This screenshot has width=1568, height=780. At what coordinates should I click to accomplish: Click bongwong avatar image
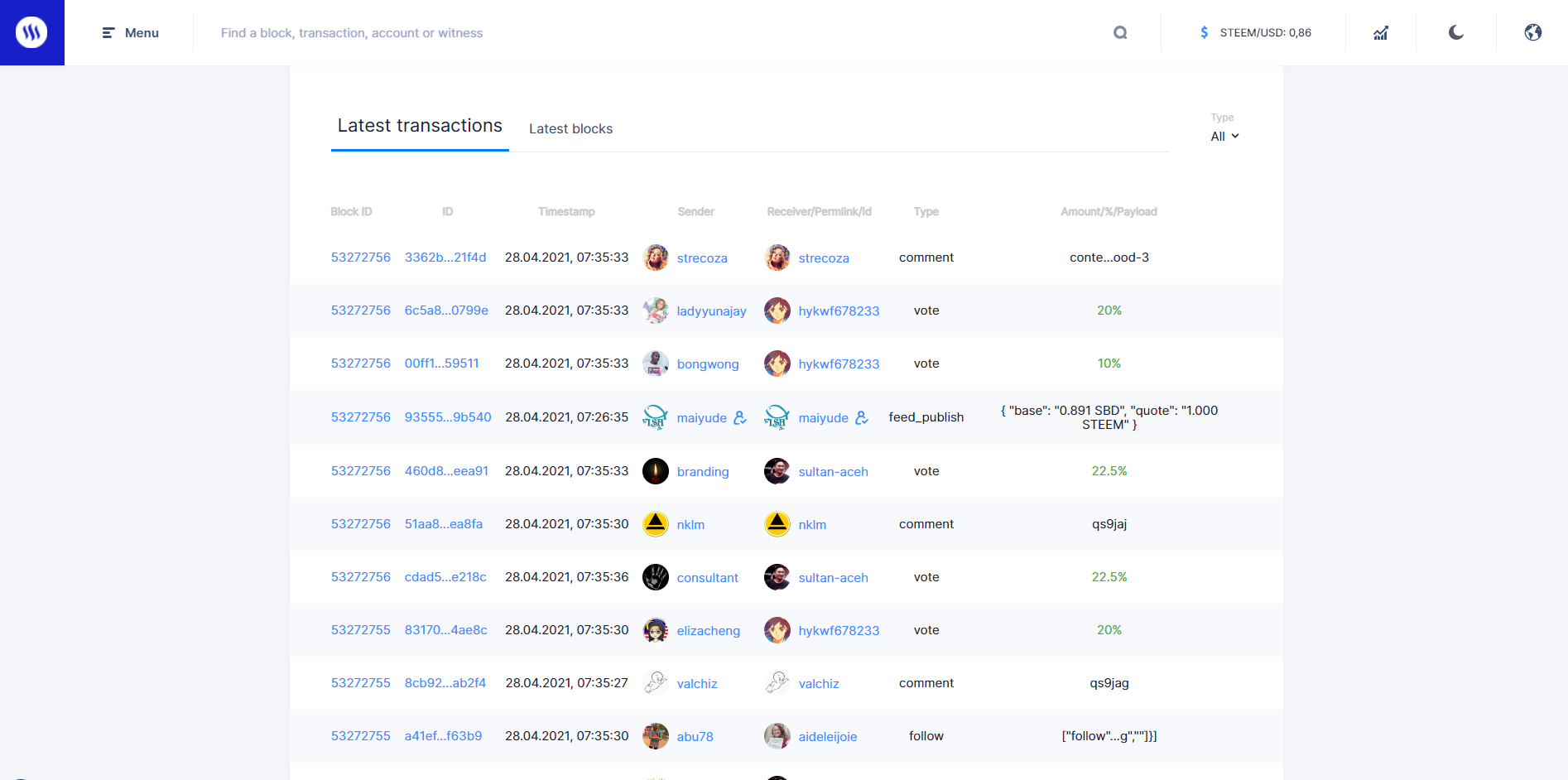656,364
